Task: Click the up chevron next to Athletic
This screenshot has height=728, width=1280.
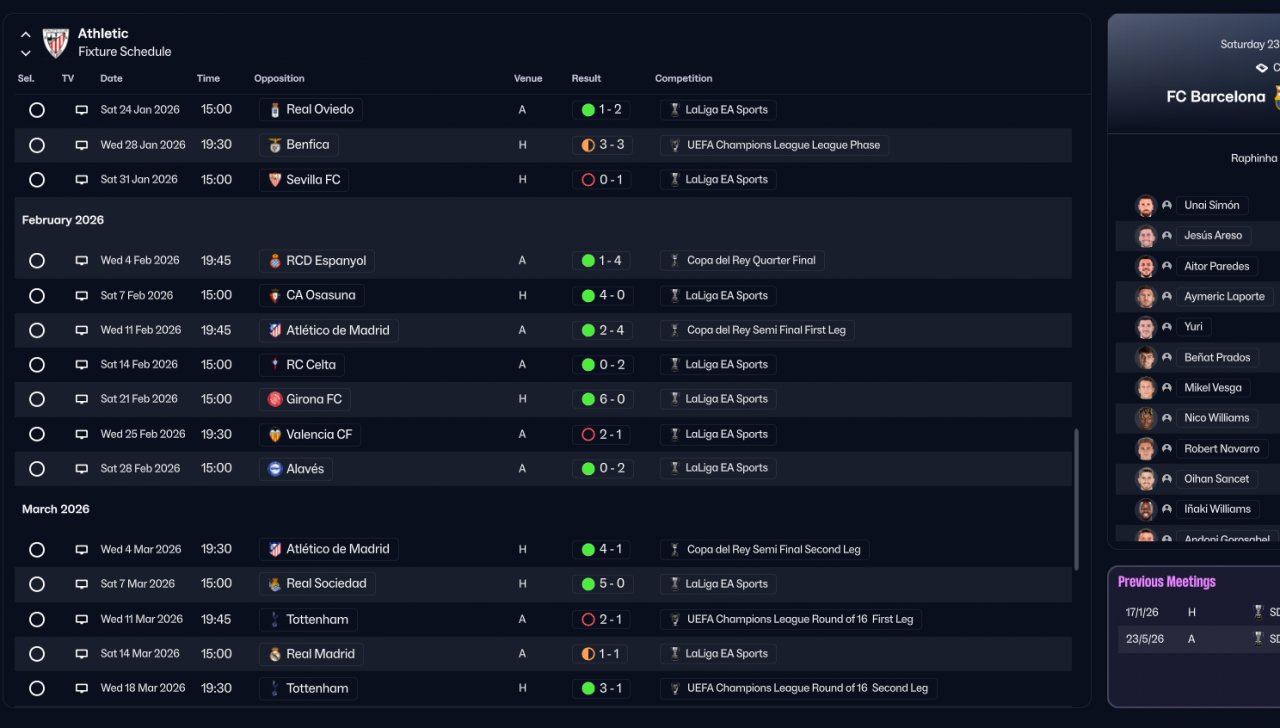Action: click(26, 35)
